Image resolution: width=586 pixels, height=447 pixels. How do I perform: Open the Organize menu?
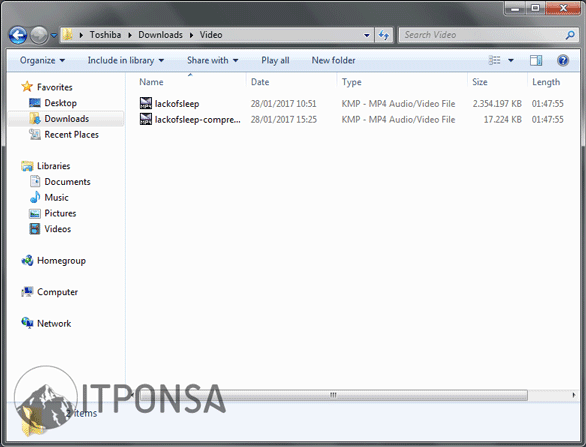[42, 60]
